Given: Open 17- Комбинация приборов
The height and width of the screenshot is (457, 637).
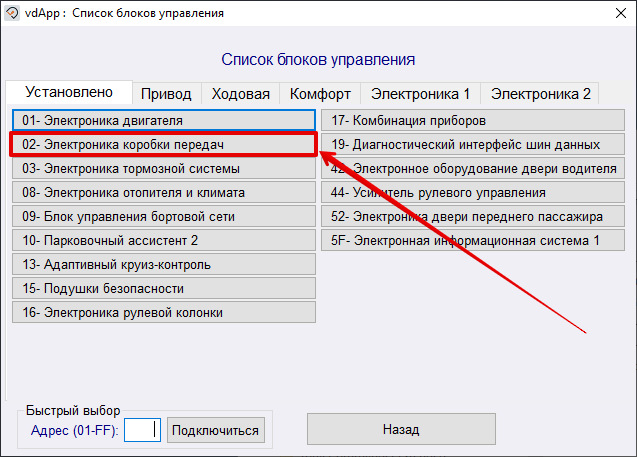Looking at the screenshot, I should coord(473,120).
